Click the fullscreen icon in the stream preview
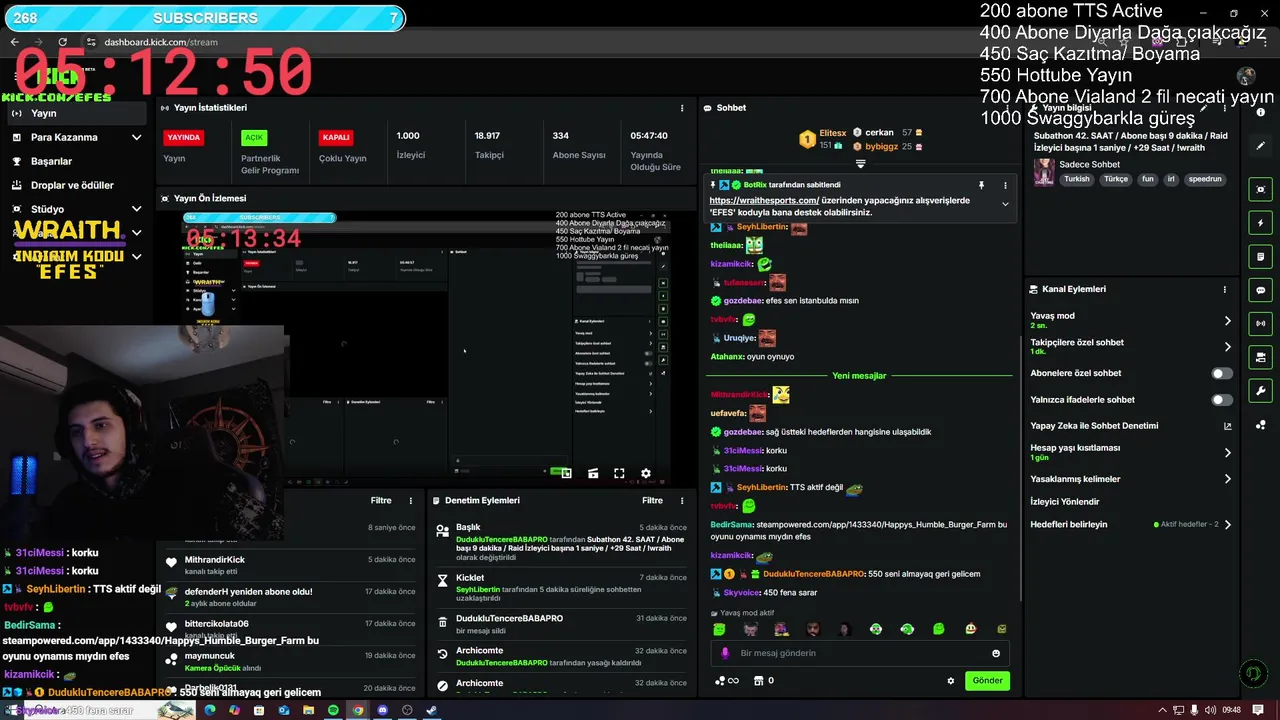 pyautogui.click(x=619, y=473)
